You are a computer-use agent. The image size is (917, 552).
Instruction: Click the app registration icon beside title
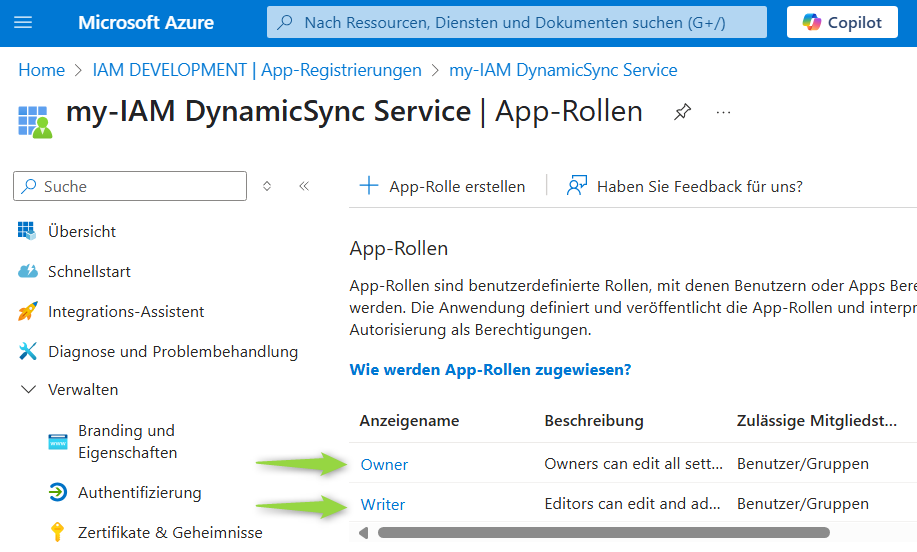coord(35,121)
